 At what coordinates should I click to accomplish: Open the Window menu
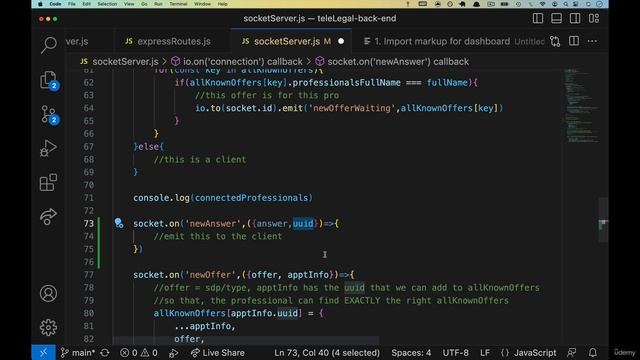click(202, 4)
